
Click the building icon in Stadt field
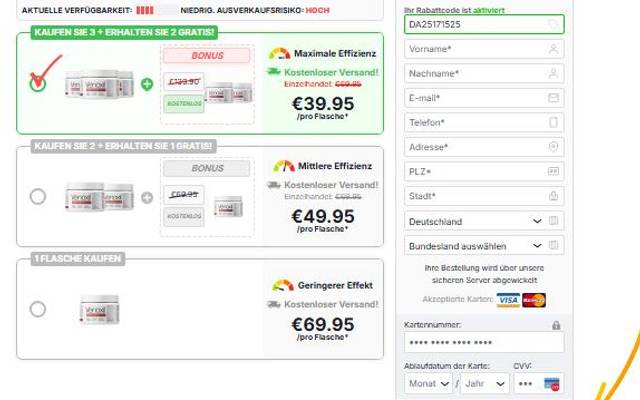(554, 196)
